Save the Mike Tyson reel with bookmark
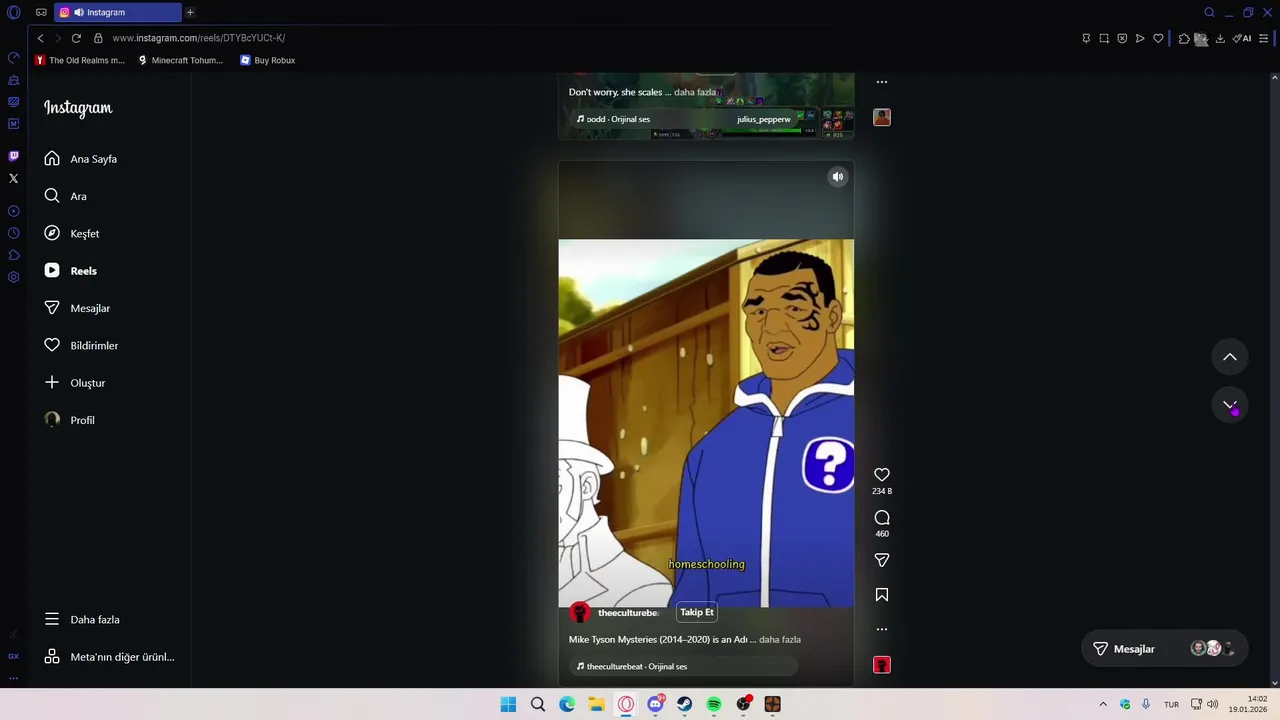 click(882, 595)
